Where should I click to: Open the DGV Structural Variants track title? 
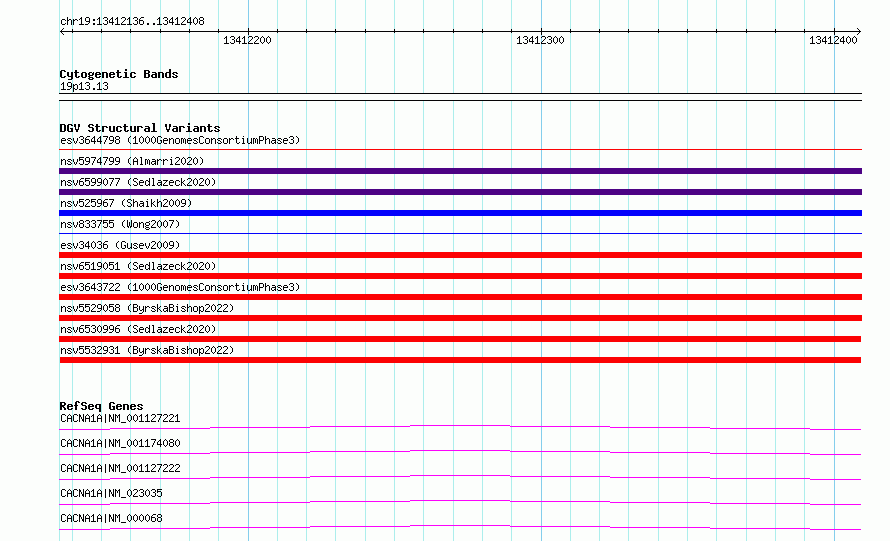pos(140,128)
